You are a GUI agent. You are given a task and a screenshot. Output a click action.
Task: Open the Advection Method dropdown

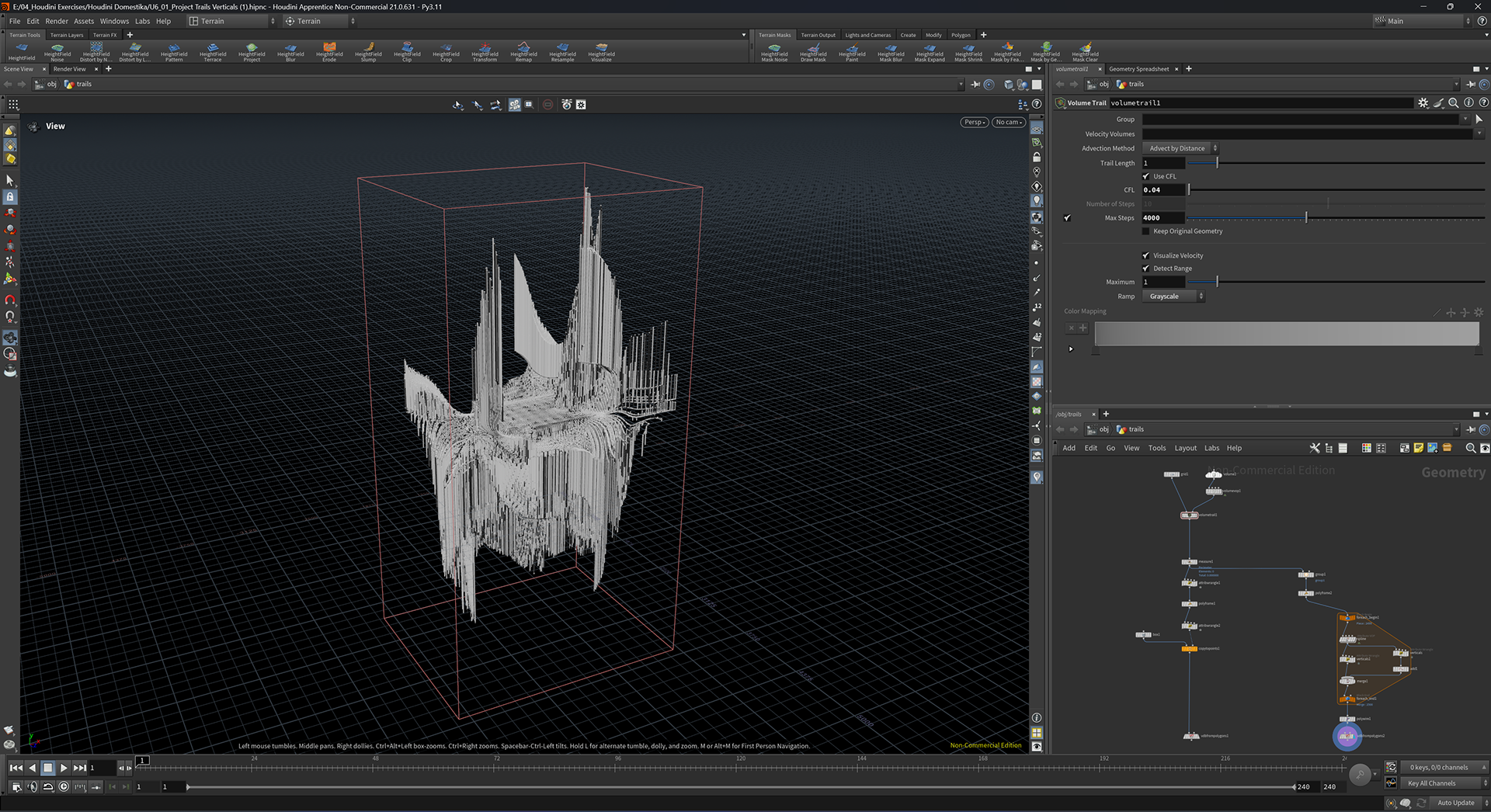point(1180,148)
